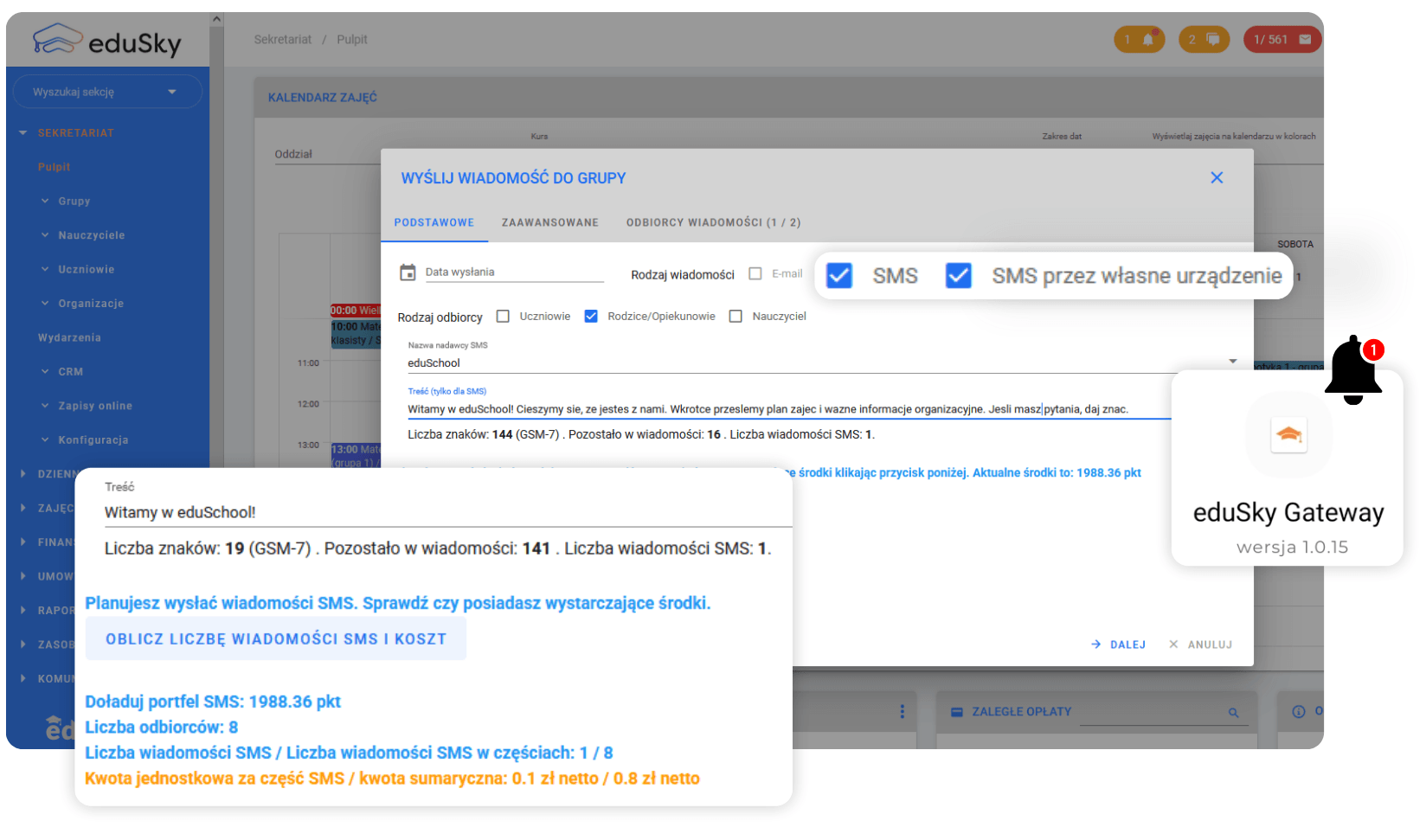Check the Uczniowie recipient checkbox

503,317
